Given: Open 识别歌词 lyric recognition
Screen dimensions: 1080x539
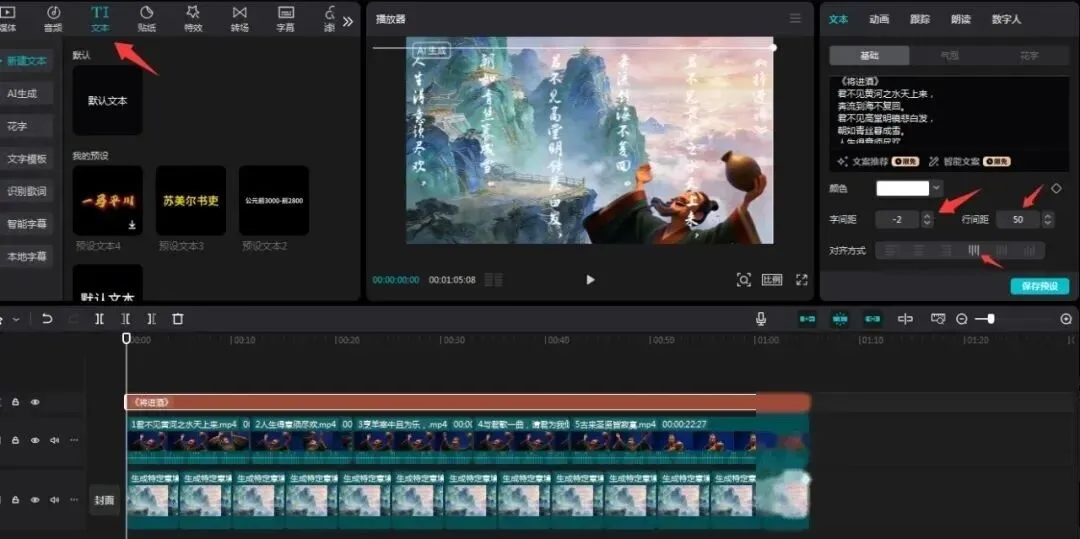Looking at the screenshot, I should coord(25,191).
